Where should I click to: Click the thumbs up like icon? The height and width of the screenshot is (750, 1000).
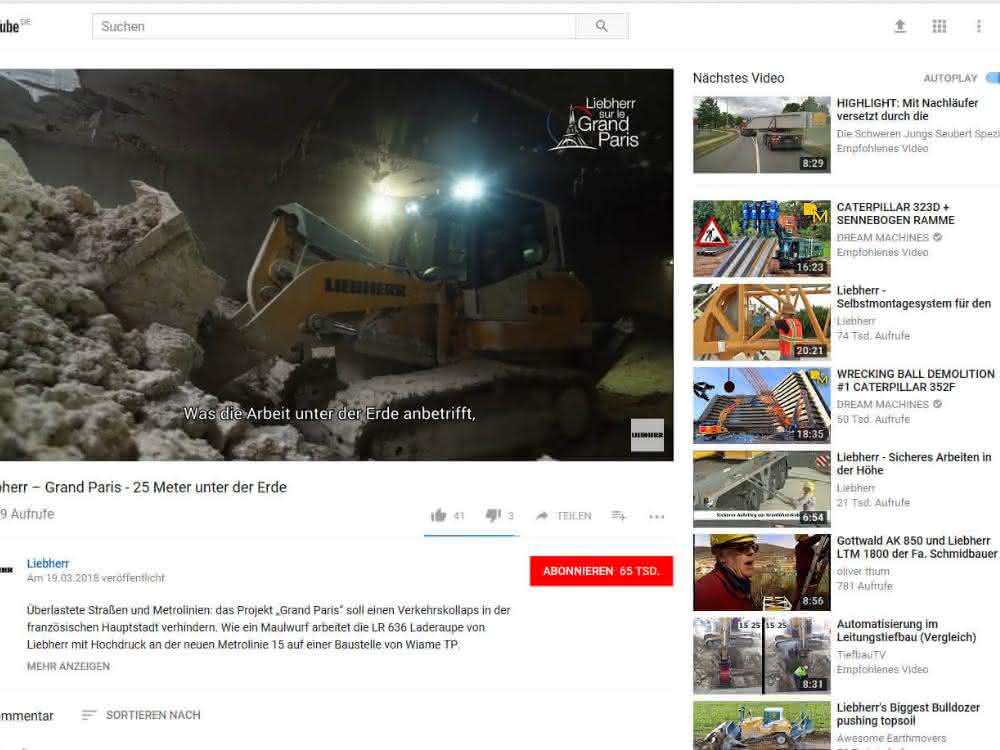438,515
